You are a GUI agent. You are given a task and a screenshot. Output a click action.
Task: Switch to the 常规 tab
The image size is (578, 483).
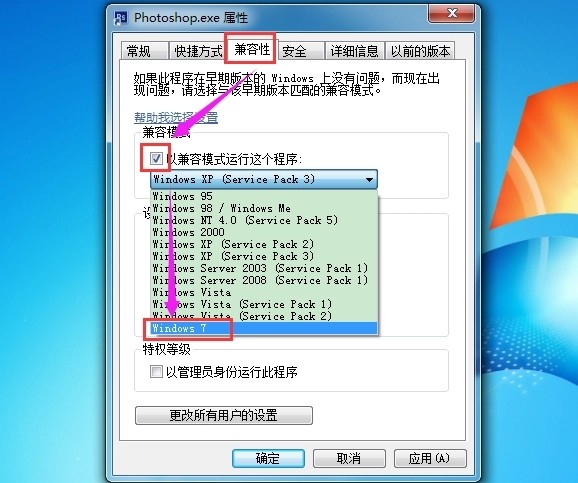click(144, 51)
